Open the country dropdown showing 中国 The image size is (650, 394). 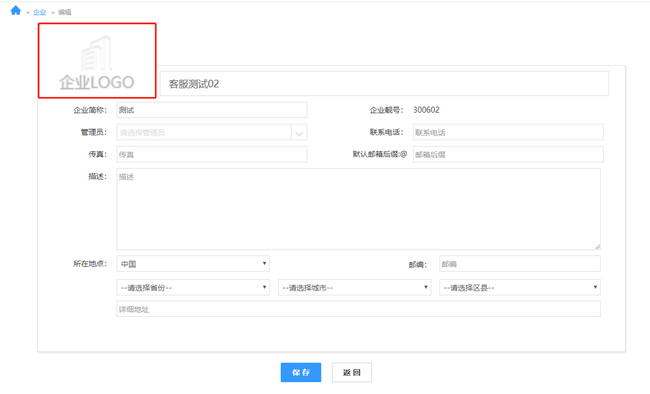coord(193,264)
